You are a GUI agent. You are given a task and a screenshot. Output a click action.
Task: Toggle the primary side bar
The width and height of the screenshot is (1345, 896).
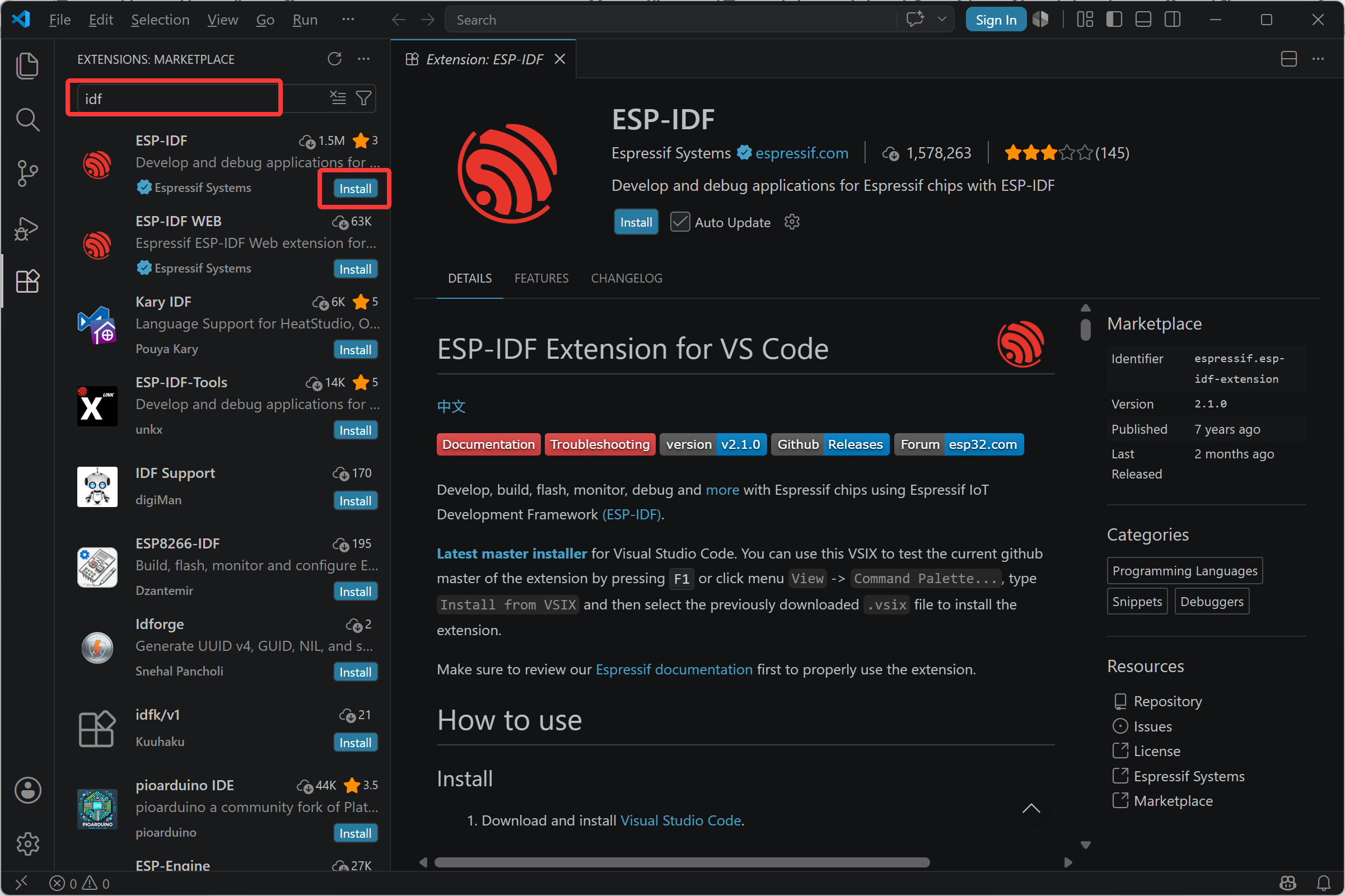tap(1114, 20)
